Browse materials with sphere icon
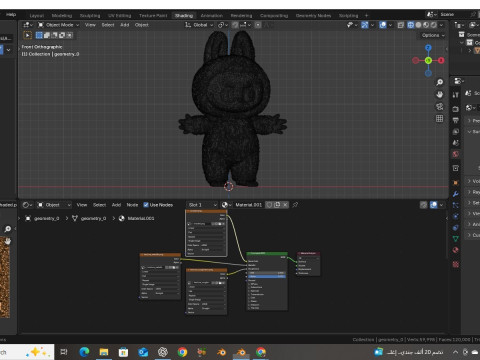 click(x=226, y=205)
